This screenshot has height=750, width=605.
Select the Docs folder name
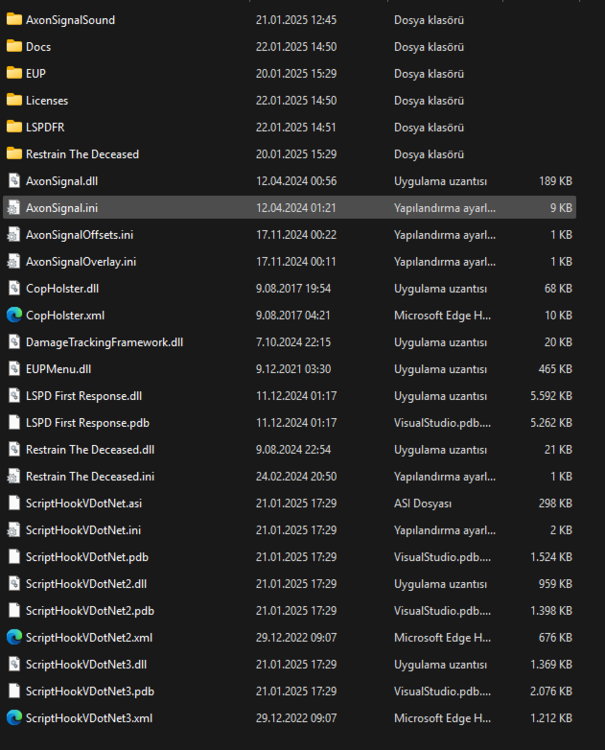coord(38,47)
